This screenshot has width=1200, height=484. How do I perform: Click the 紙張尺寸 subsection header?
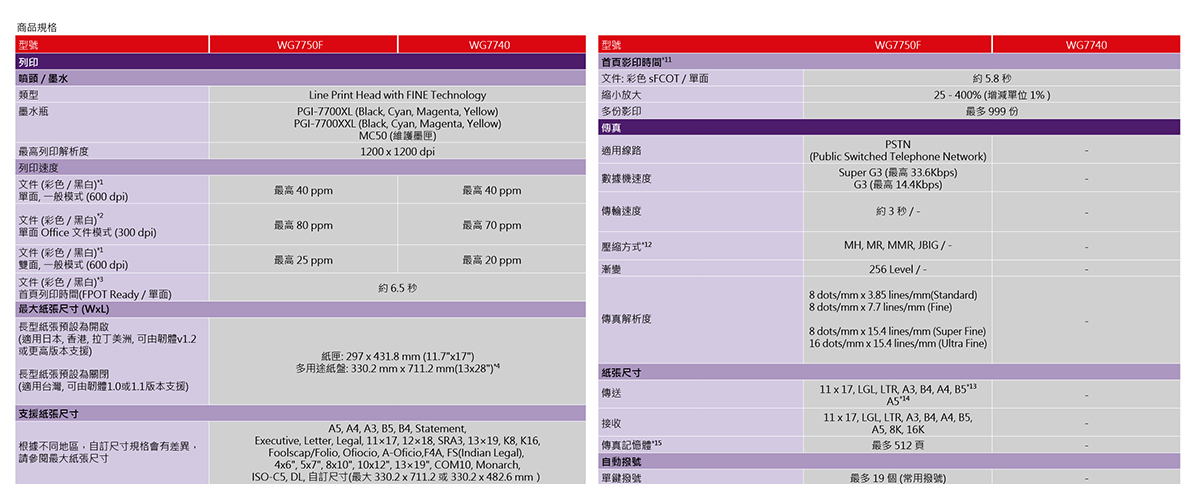[x=888, y=372]
